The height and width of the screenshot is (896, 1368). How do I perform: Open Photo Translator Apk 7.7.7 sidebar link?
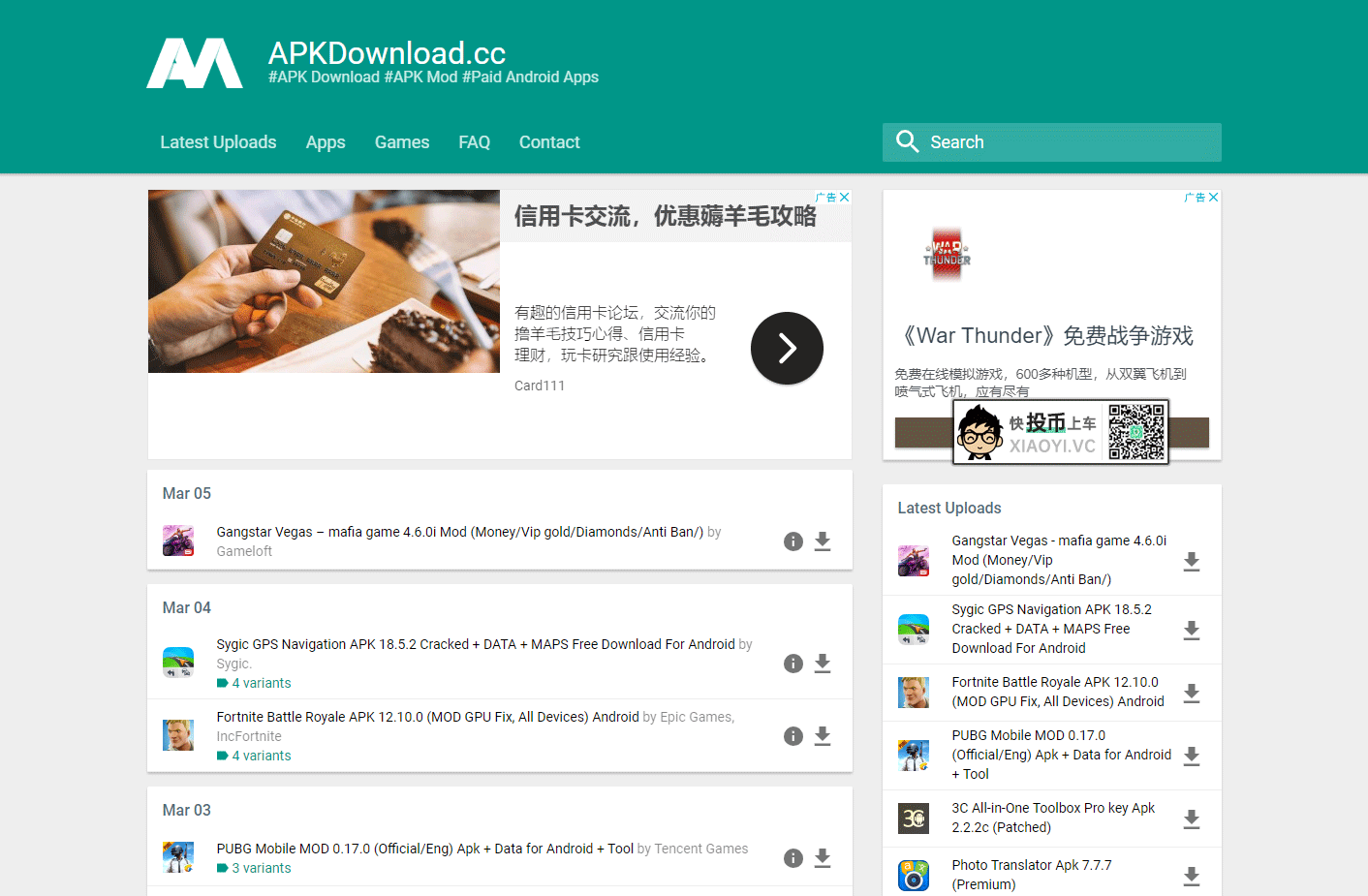[1032, 875]
